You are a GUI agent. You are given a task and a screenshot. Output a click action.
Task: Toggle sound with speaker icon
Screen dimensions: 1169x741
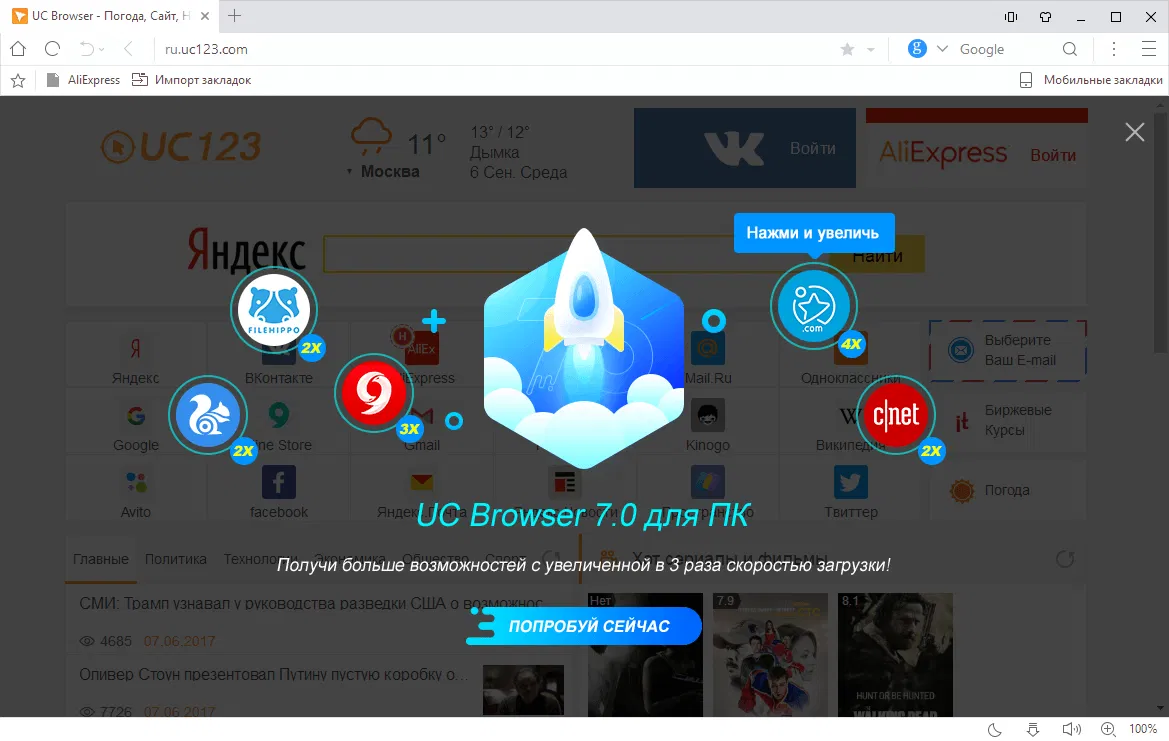1071,729
